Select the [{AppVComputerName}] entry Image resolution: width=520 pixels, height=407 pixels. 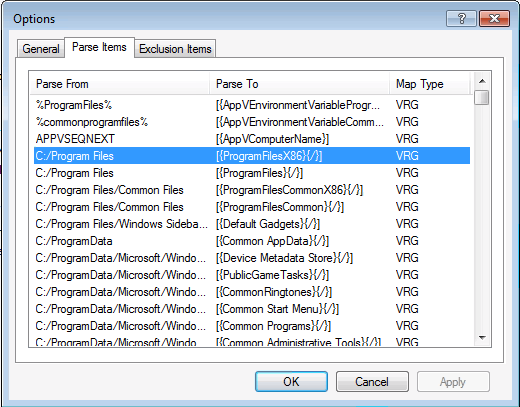point(272,139)
